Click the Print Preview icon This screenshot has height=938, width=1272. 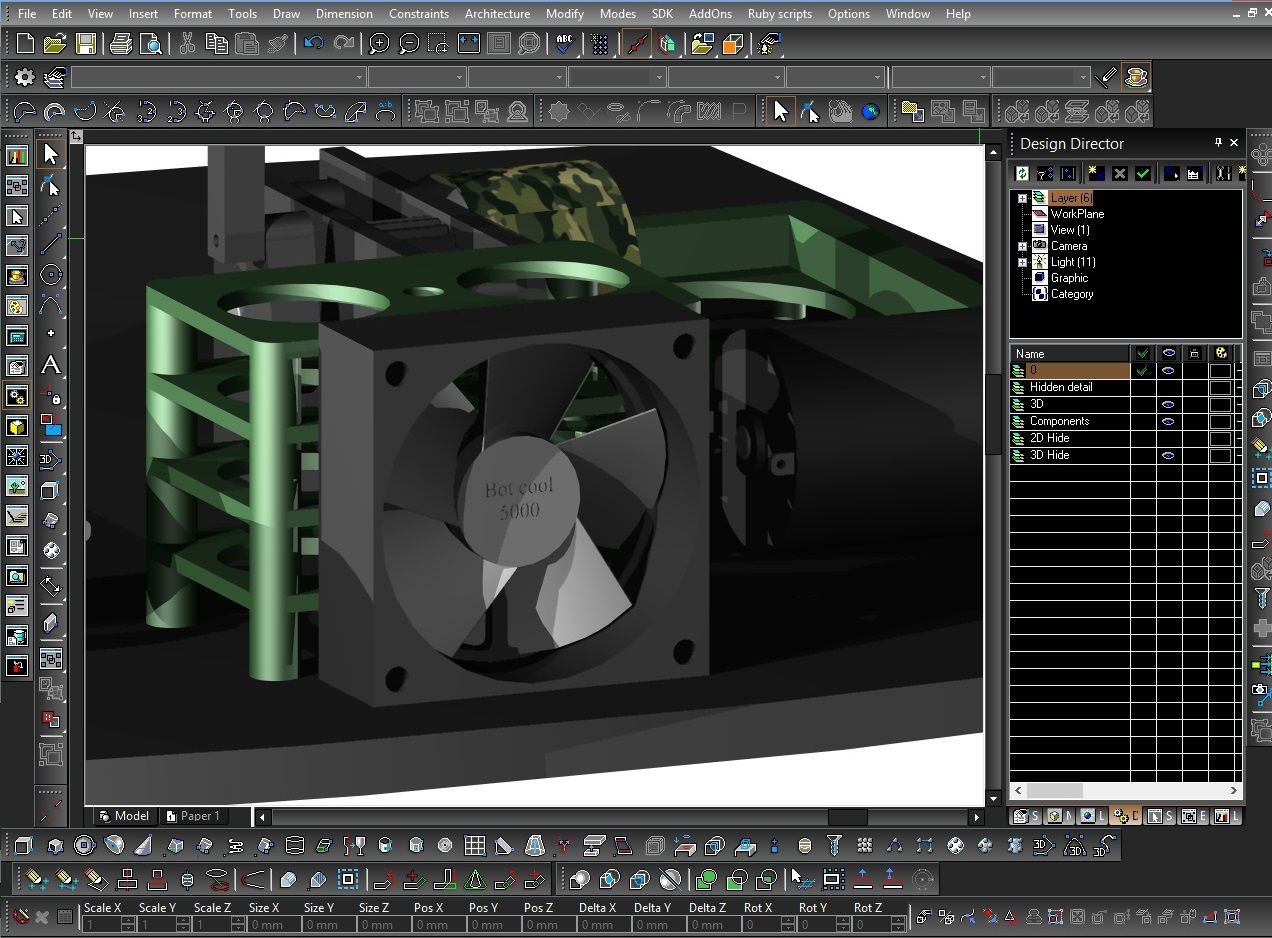(x=151, y=44)
